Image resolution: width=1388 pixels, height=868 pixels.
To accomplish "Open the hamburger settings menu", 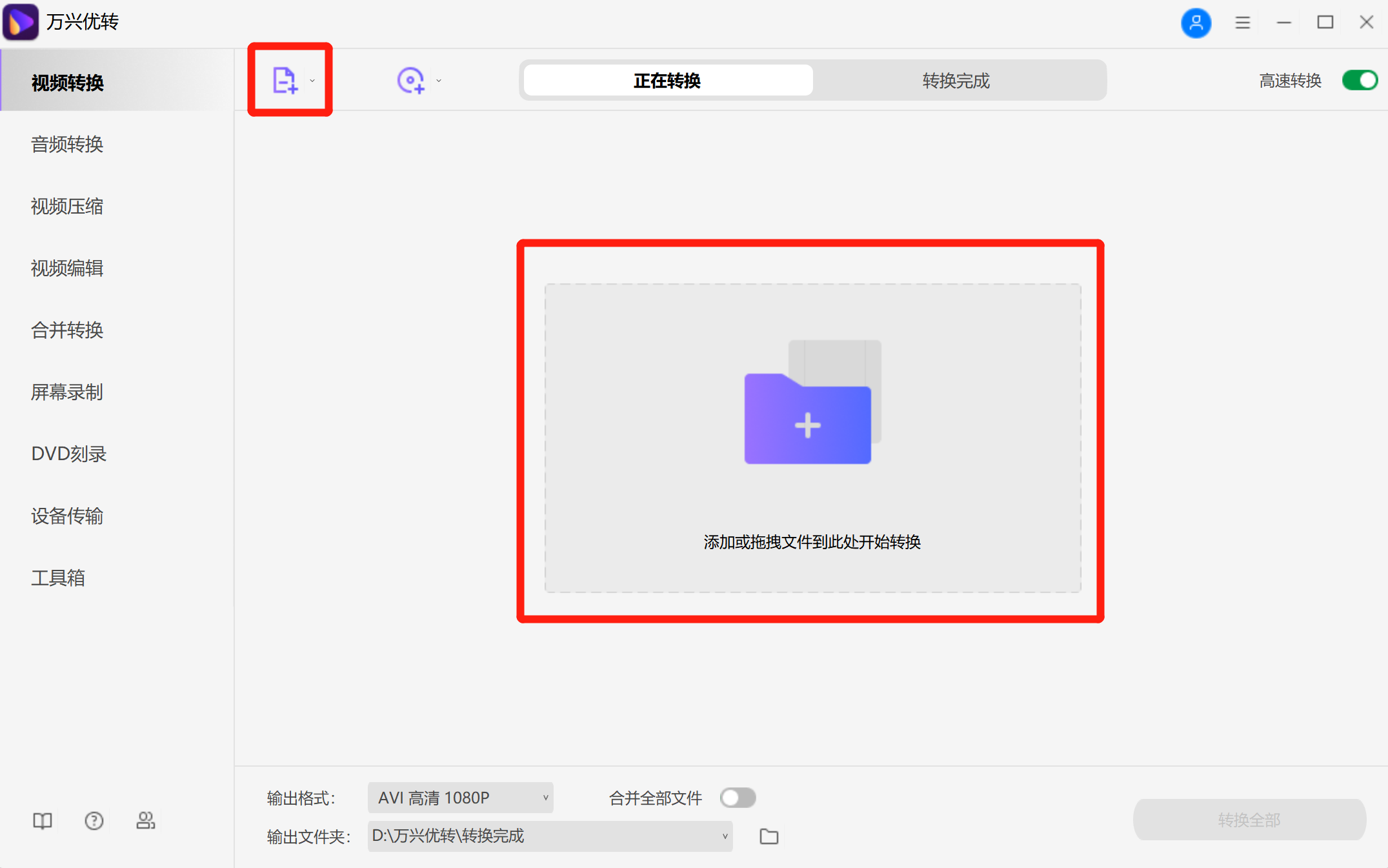I will point(1242,22).
